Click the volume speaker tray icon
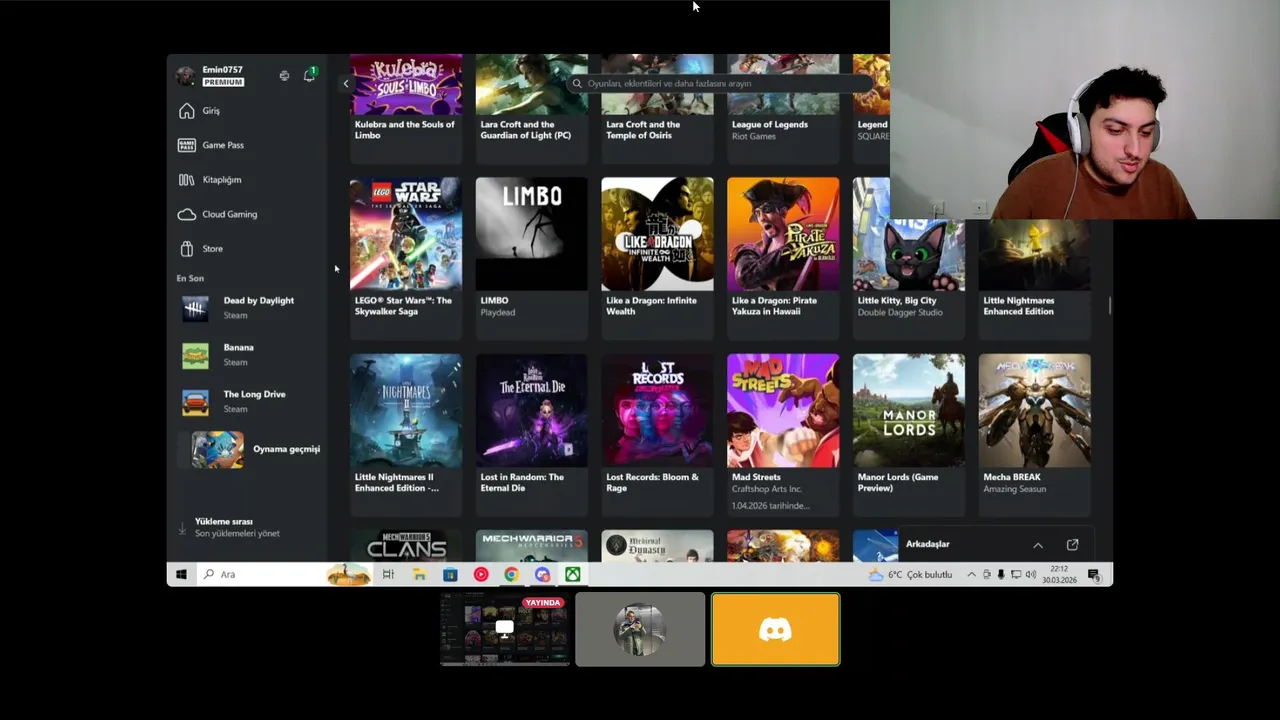The height and width of the screenshot is (720, 1280). [x=1031, y=575]
